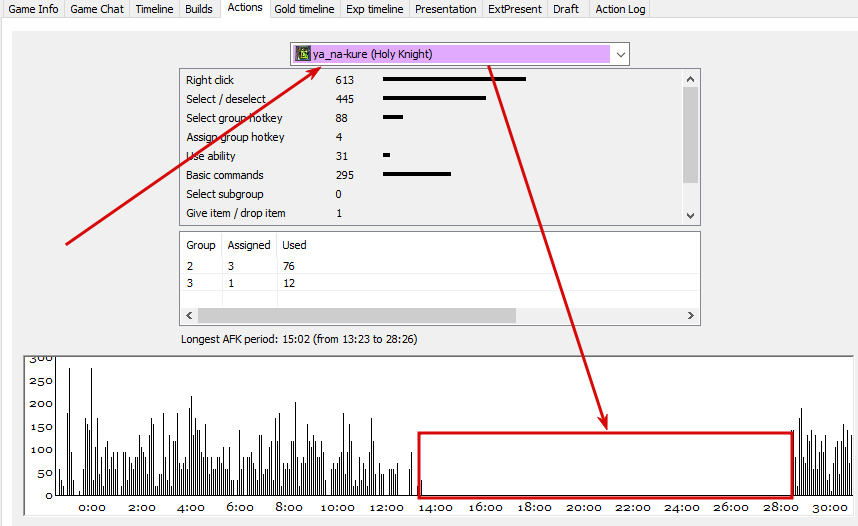Click the action list scroll down arrow
Screen dimensions: 858x526
pyautogui.click(x=691, y=216)
